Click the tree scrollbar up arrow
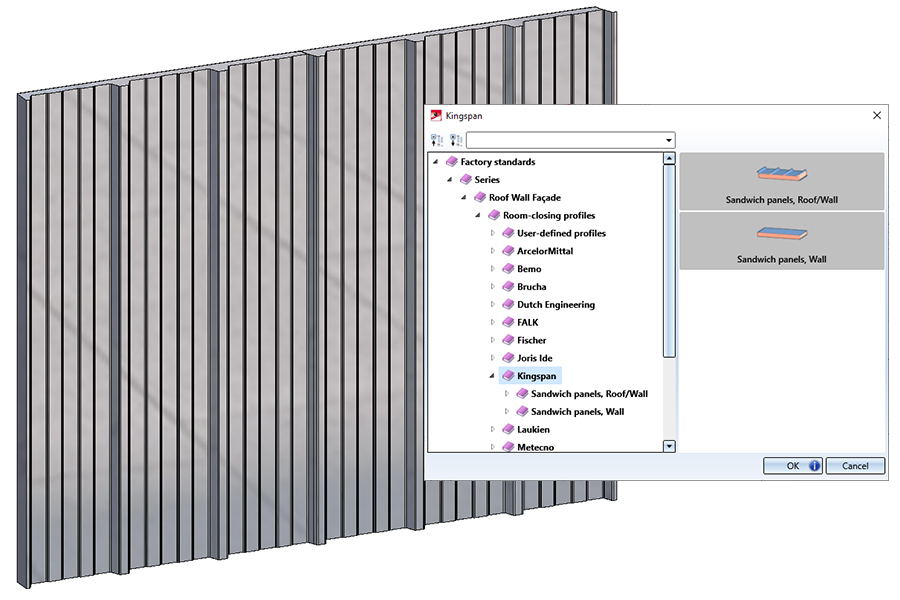This screenshot has width=900, height=600. point(669,158)
